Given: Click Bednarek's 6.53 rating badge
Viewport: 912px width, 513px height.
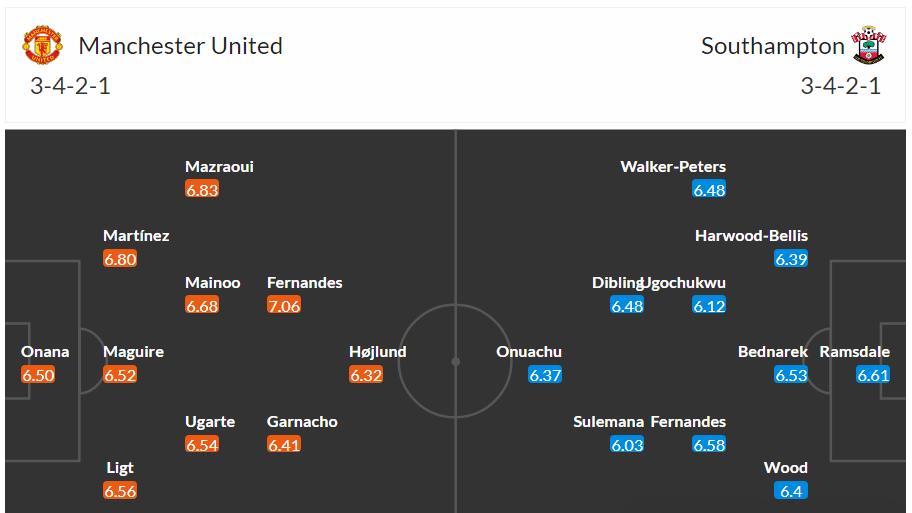Looking at the screenshot, I should (791, 375).
